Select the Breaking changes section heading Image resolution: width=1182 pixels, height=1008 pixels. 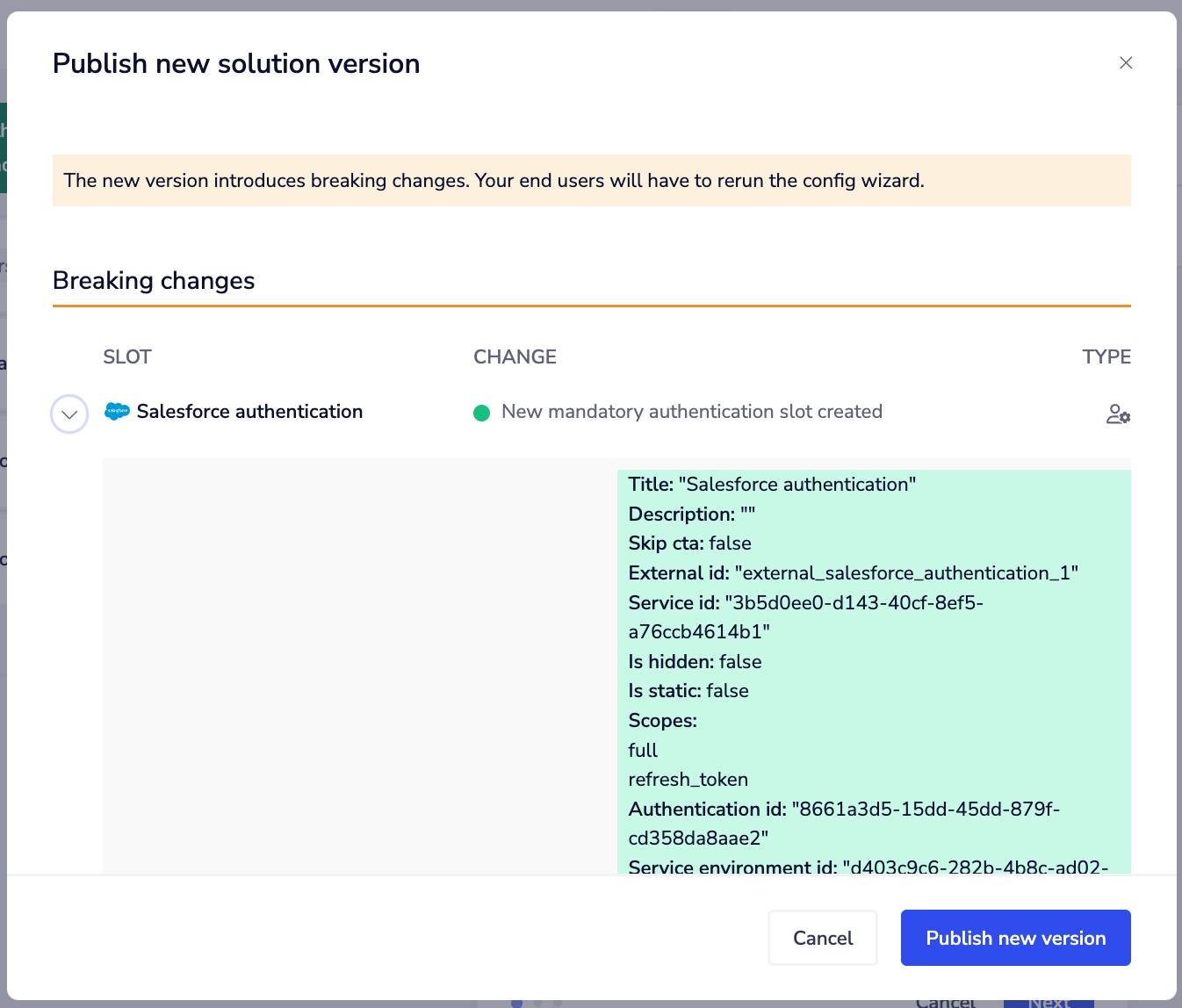point(154,280)
